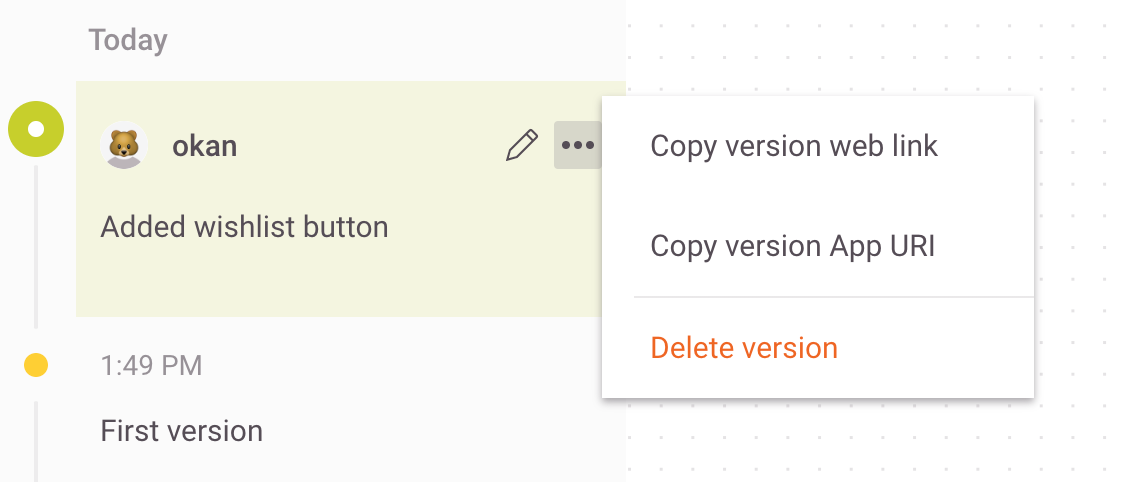Click okan's bear avatar

125,146
